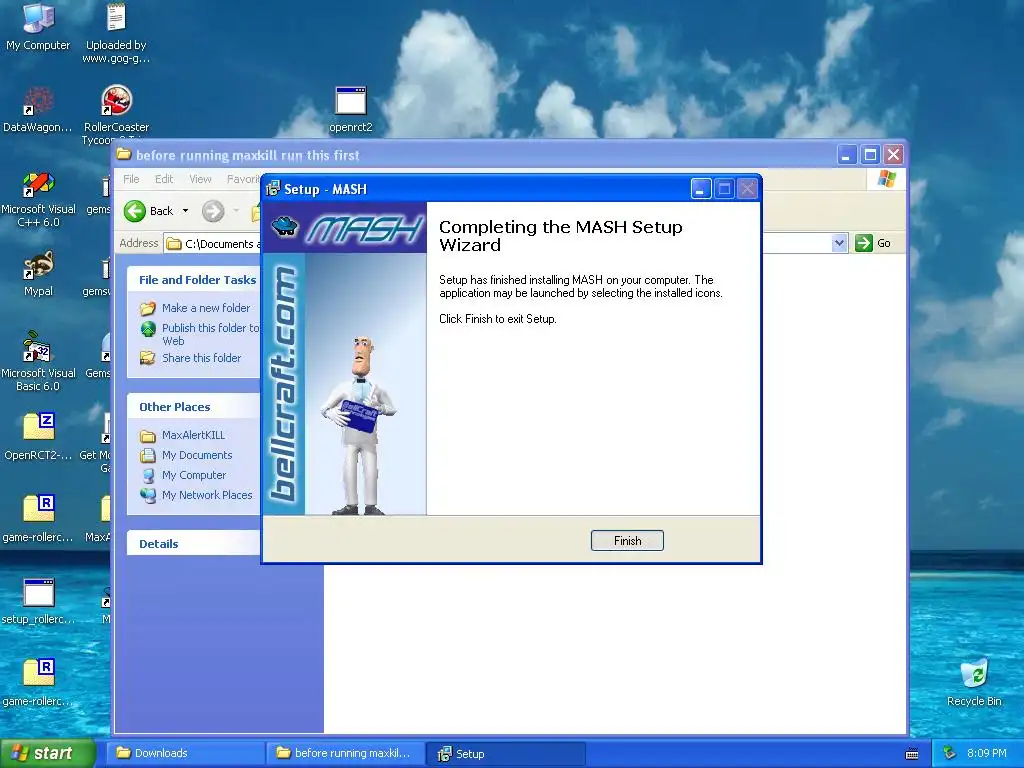Expand the Details panel header
The height and width of the screenshot is (768, 1024).
pos(194,543)
